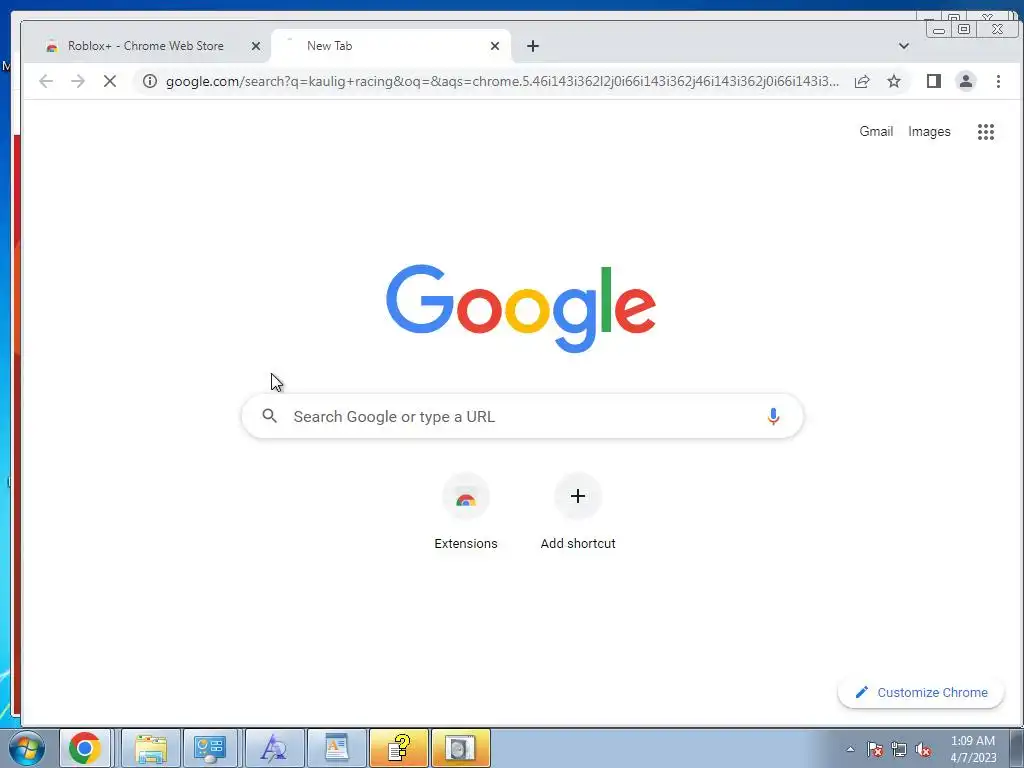This screenshot has height=768, width=1024.
Task: Open the muted volume tray icon
Action: coord(923,749)
